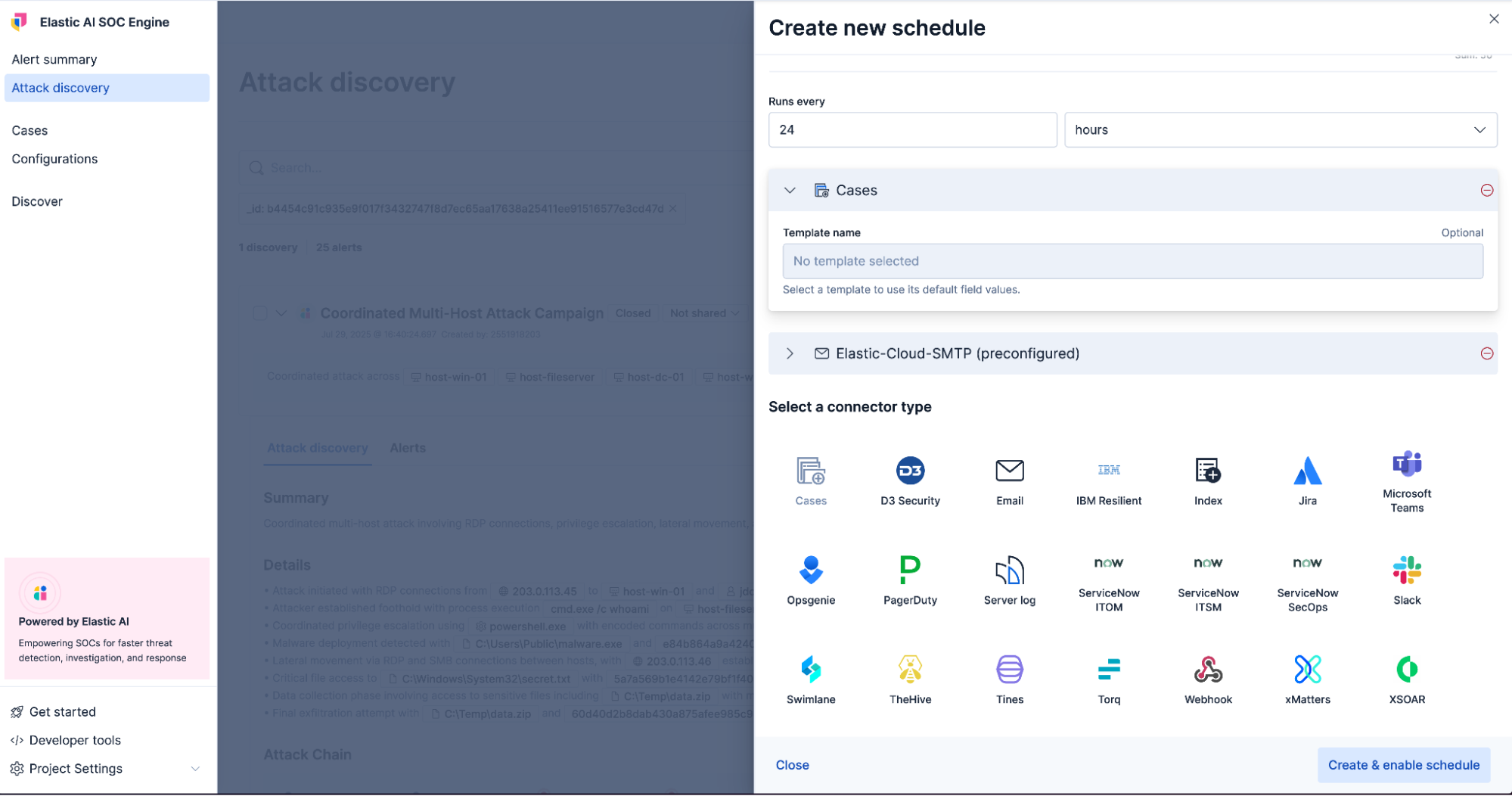The image size is (1512, 796).
Task: Select the Jira connector
Action: (x=1308, y=481)
